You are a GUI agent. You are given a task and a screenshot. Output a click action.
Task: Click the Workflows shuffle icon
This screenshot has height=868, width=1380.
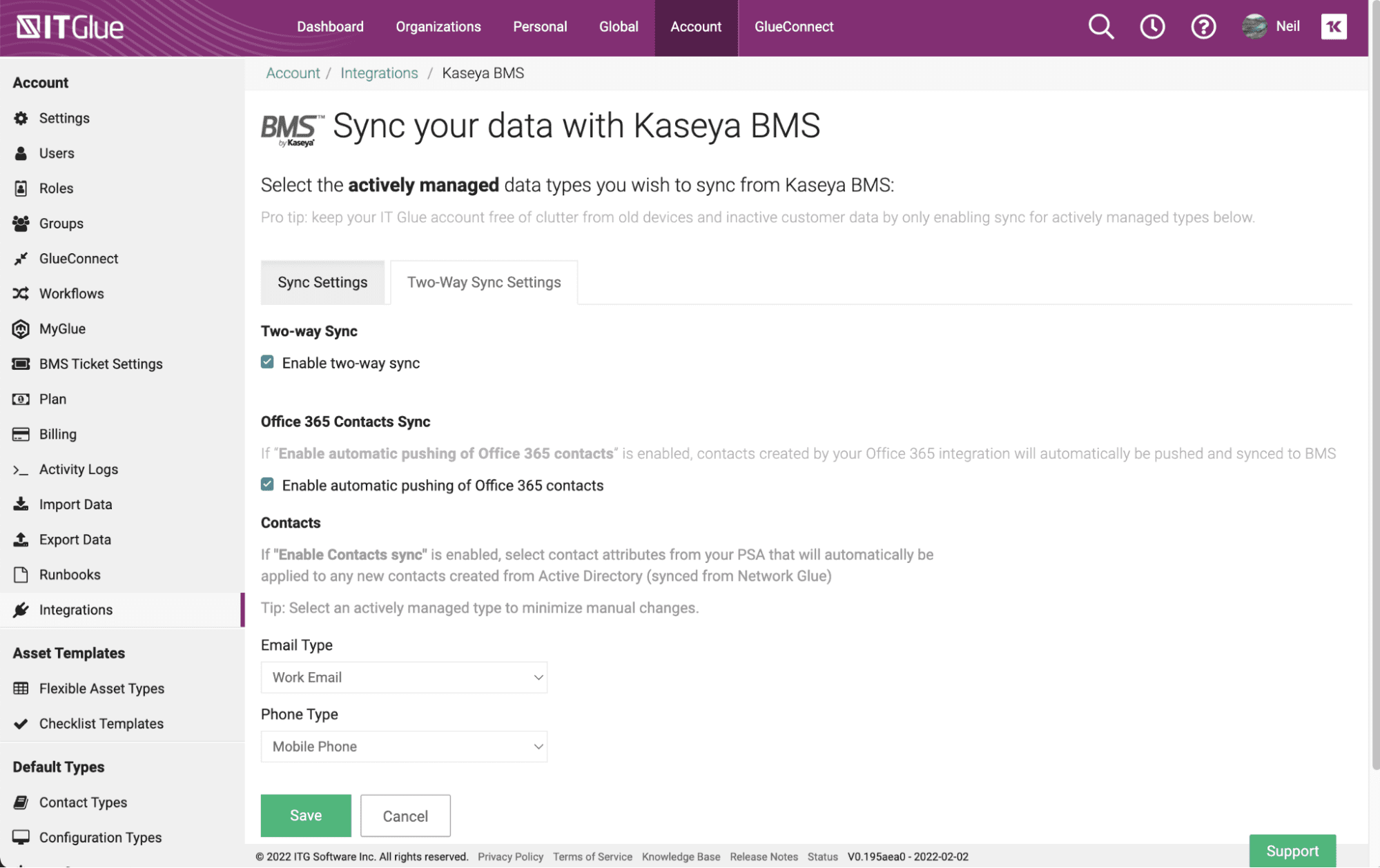[x=21, y=293]
